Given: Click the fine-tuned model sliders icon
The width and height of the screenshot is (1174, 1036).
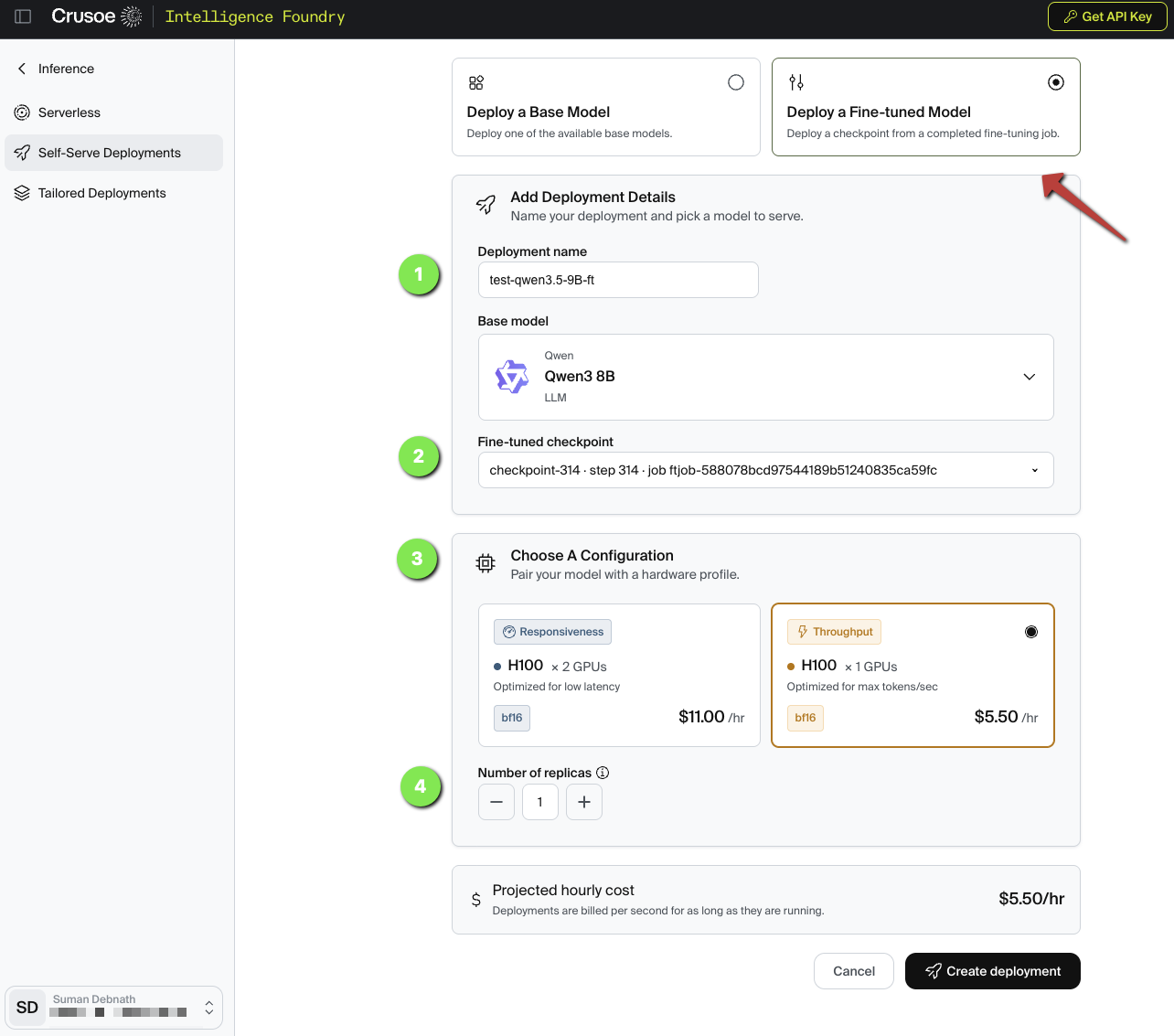Looking at the screenshot, I should tap(796, 82).
